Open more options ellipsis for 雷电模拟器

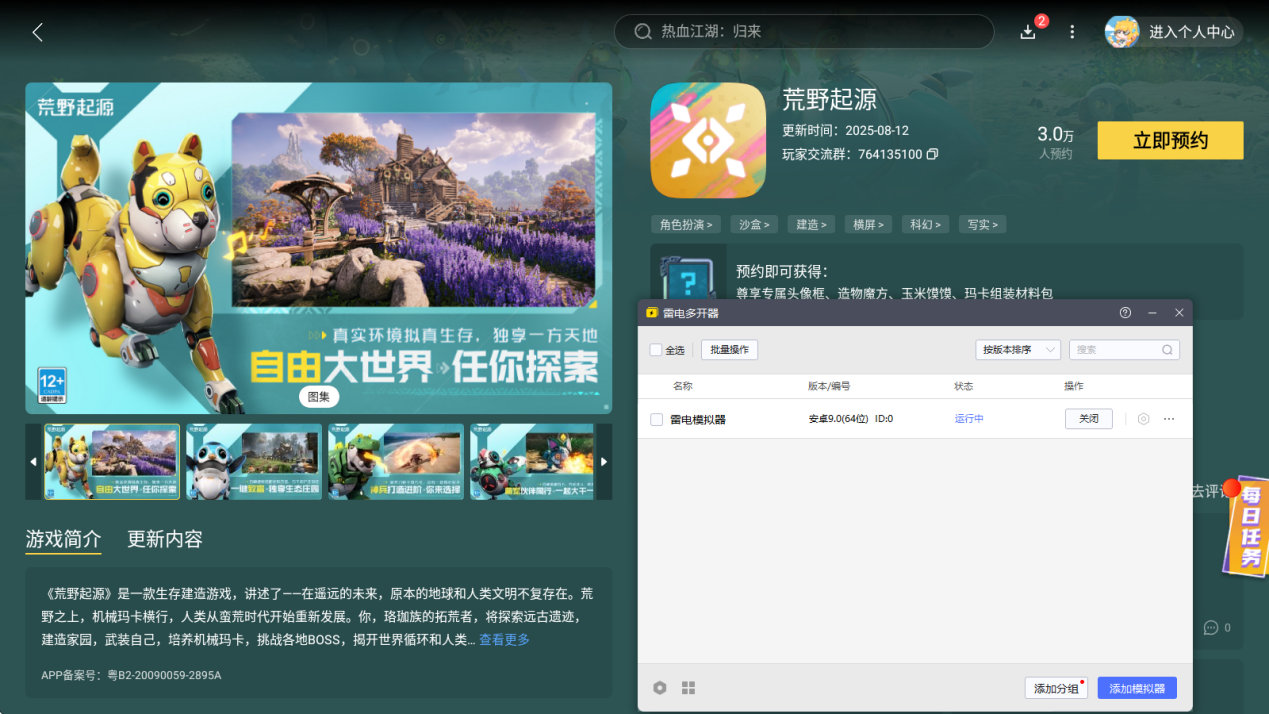point(1169,419)
